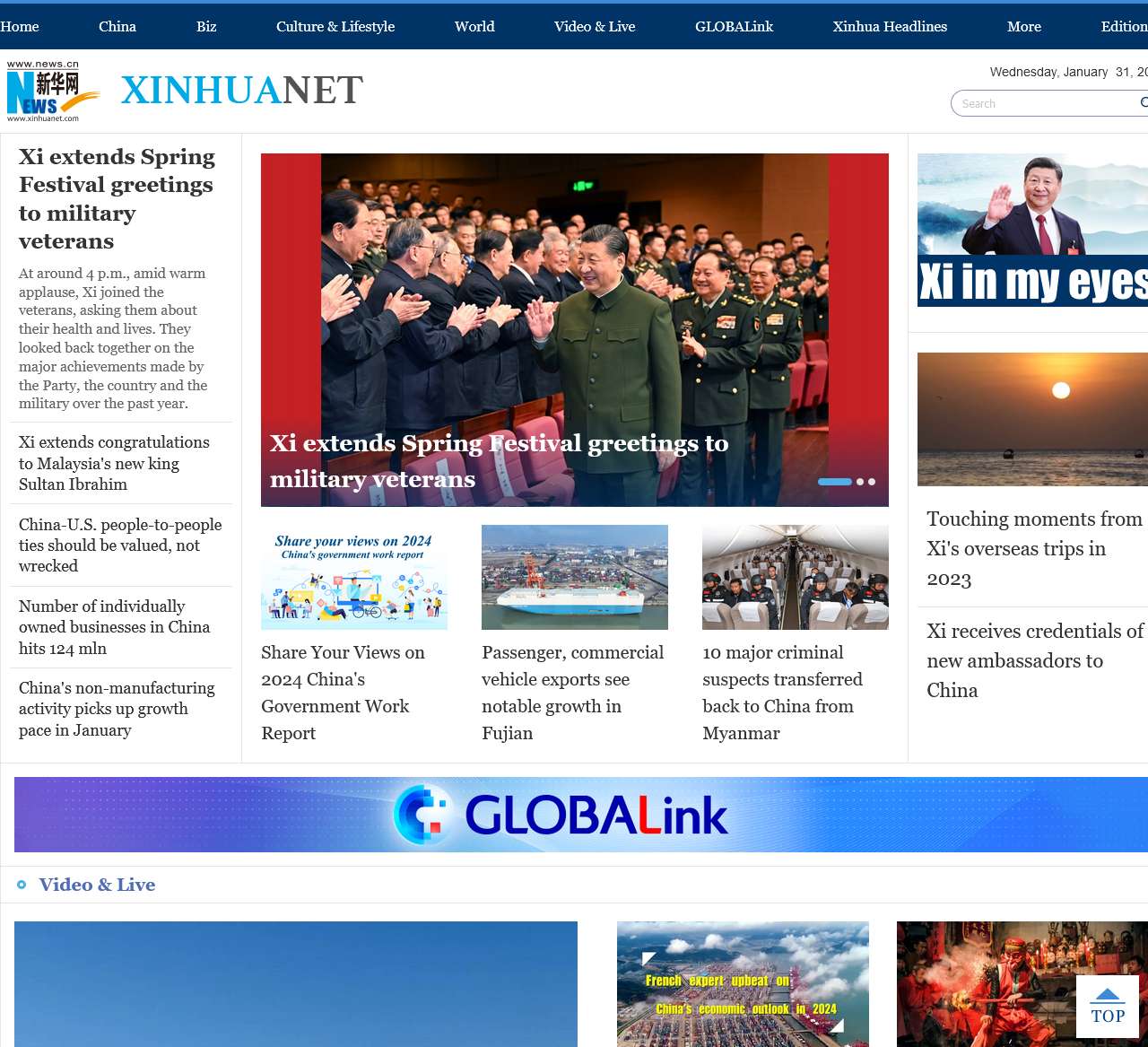
Task: Read Malaysia's new king Sultan Ibrahim article
Action: click(114, 463)
